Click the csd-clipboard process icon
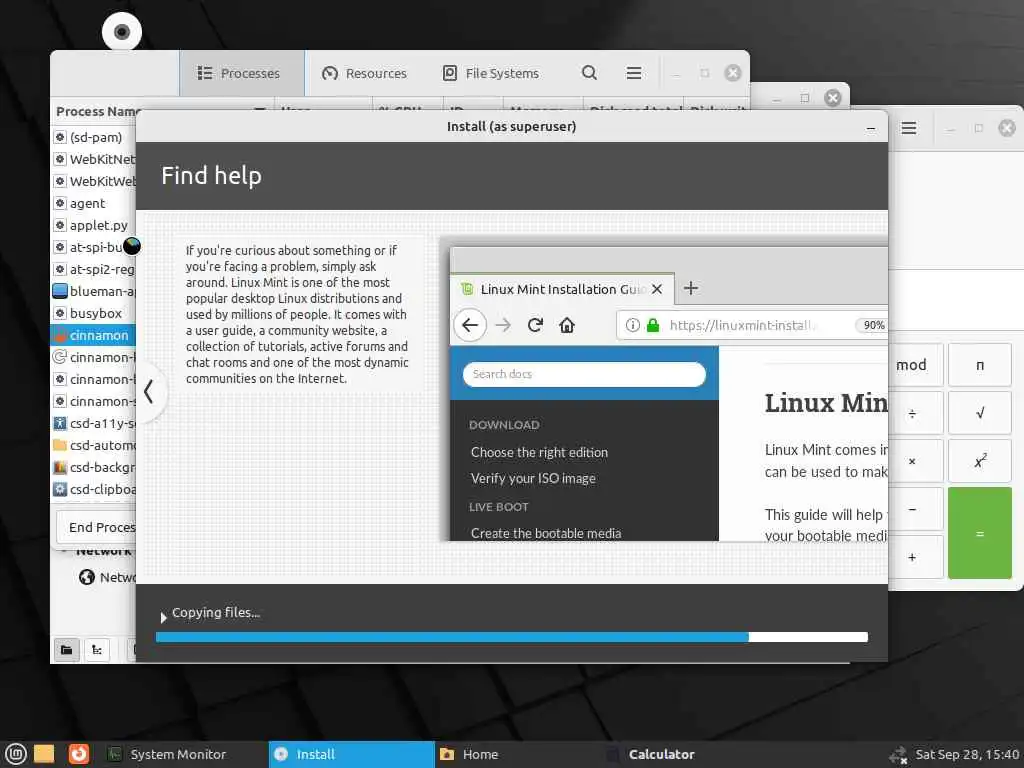This screenshot has height=768, width=1024. pyautogui.click(x=60, y=489)
